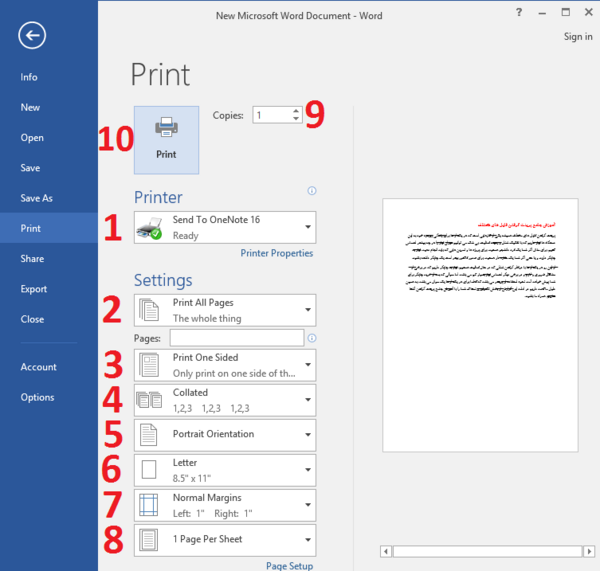This screenshot has width=600, height=571.
Task: Click the Pages range input field
Action: [237, 338]
